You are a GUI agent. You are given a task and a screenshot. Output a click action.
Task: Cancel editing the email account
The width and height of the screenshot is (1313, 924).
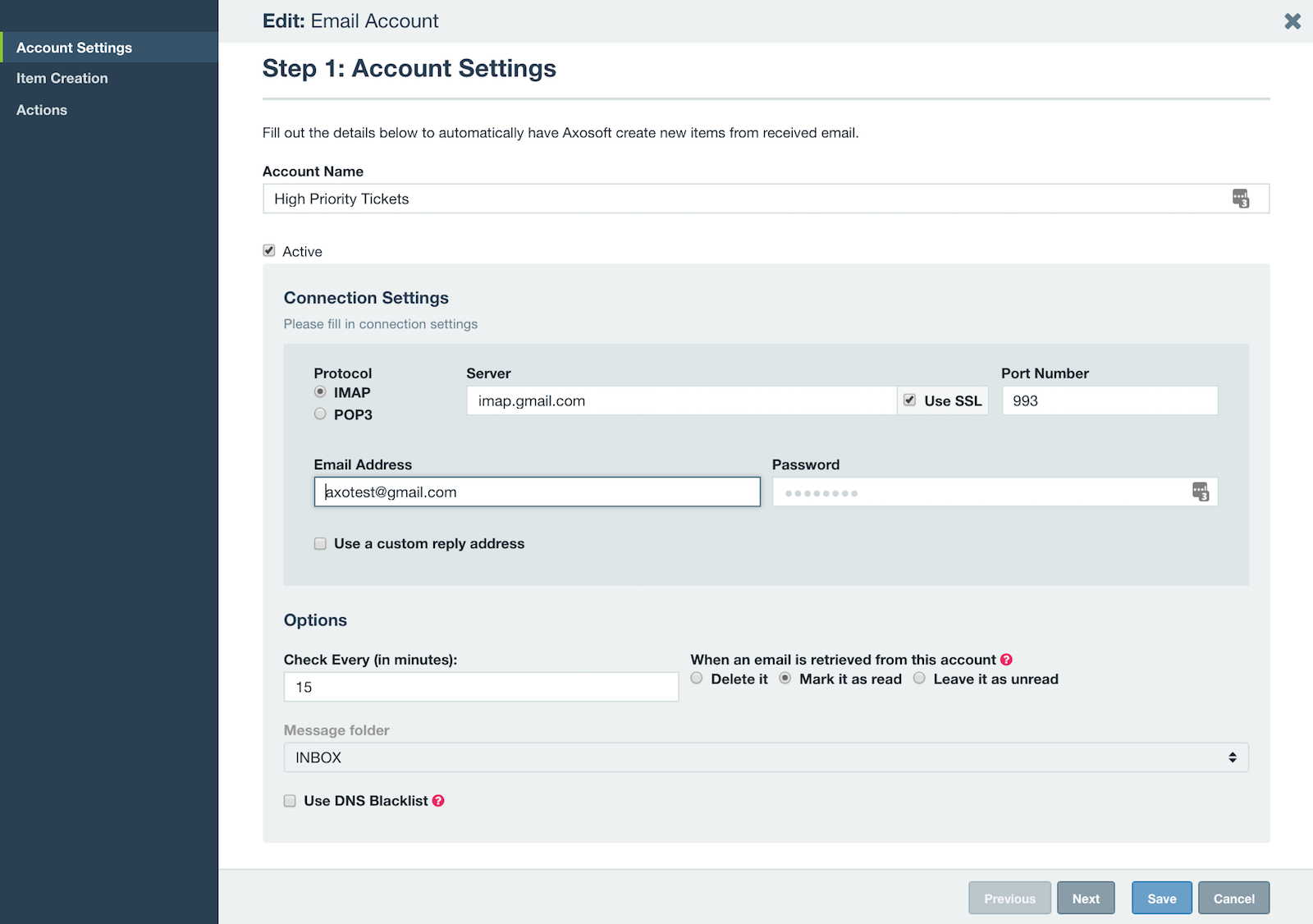coord(1233,898)
